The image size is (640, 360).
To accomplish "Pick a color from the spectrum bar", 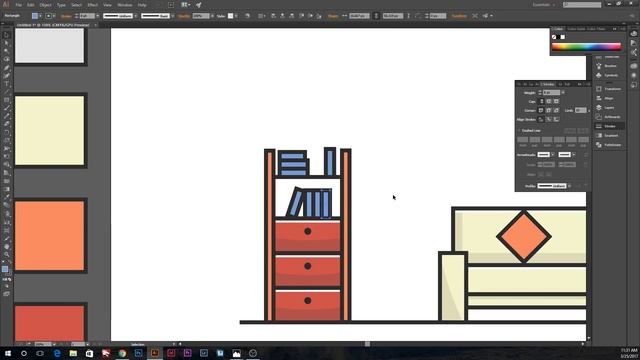I will [586, 47].
